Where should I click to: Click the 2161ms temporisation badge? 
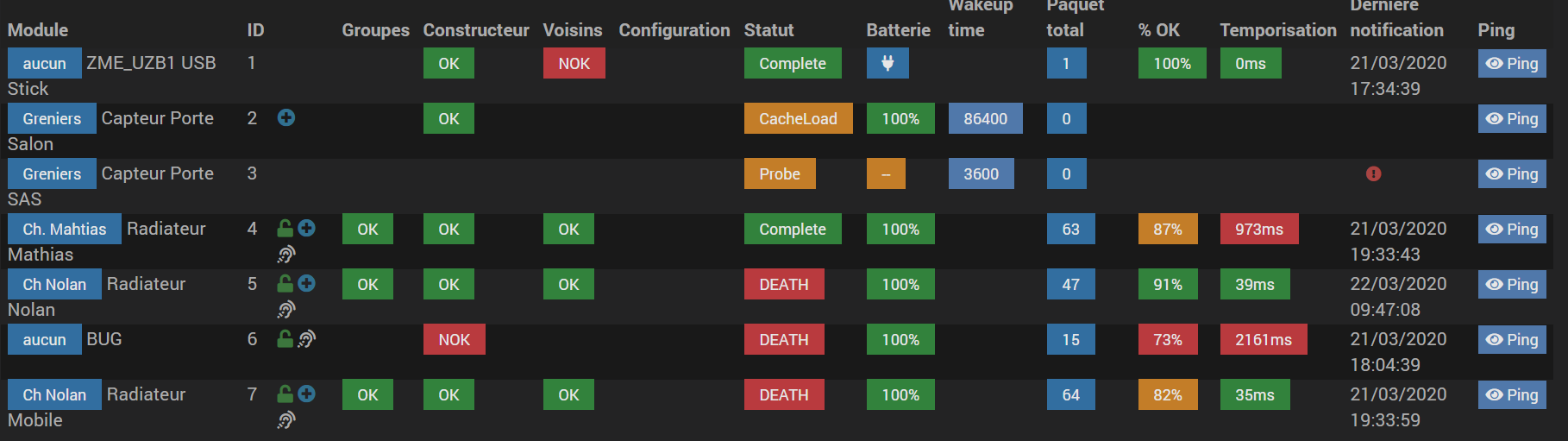click(x=1263, y=339)
